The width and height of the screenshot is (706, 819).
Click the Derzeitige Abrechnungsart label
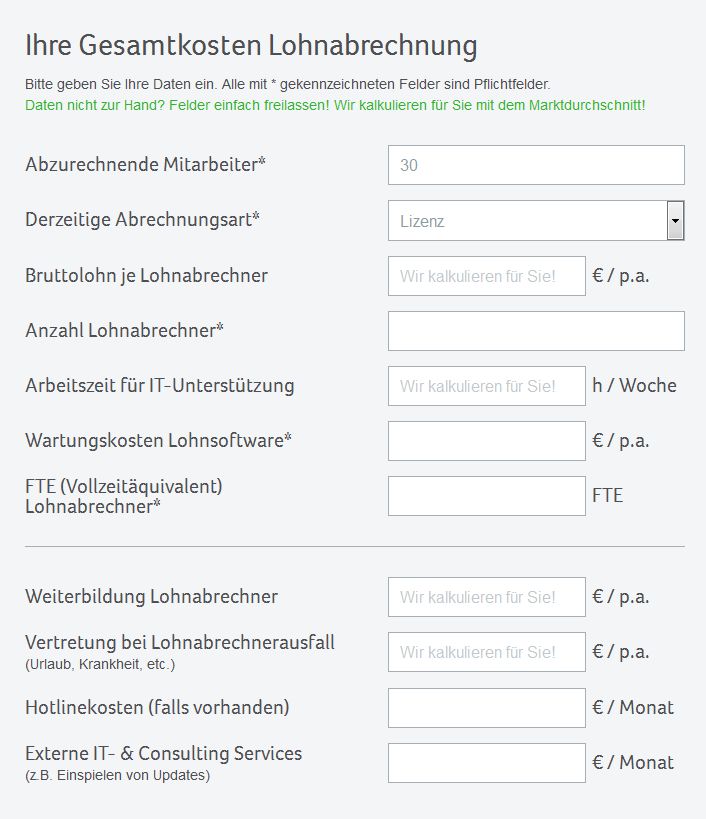[142, 219]
